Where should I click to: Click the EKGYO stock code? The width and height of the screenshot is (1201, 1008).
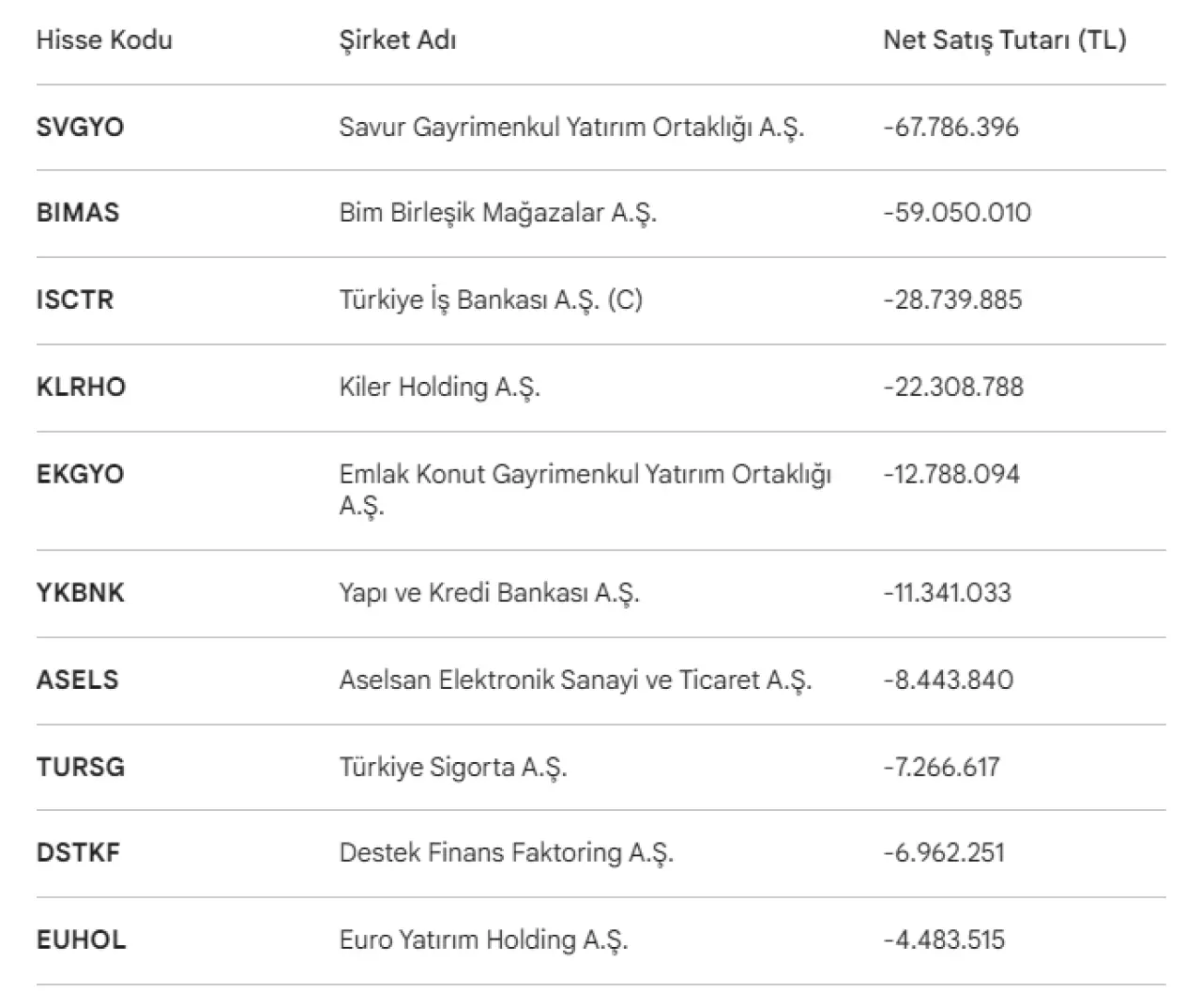80,474
